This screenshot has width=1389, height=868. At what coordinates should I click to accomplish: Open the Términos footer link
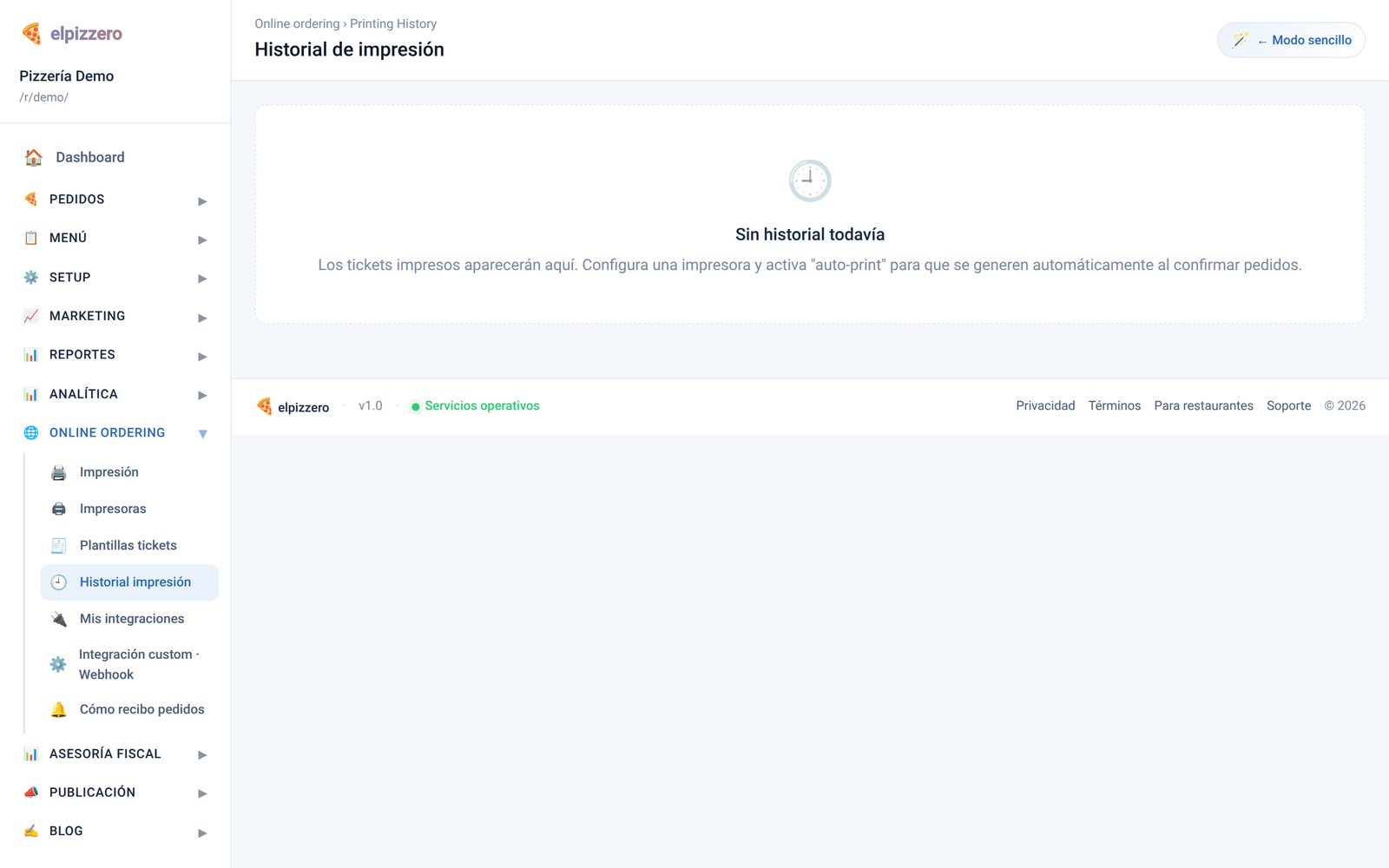[x=1115, y=405]
